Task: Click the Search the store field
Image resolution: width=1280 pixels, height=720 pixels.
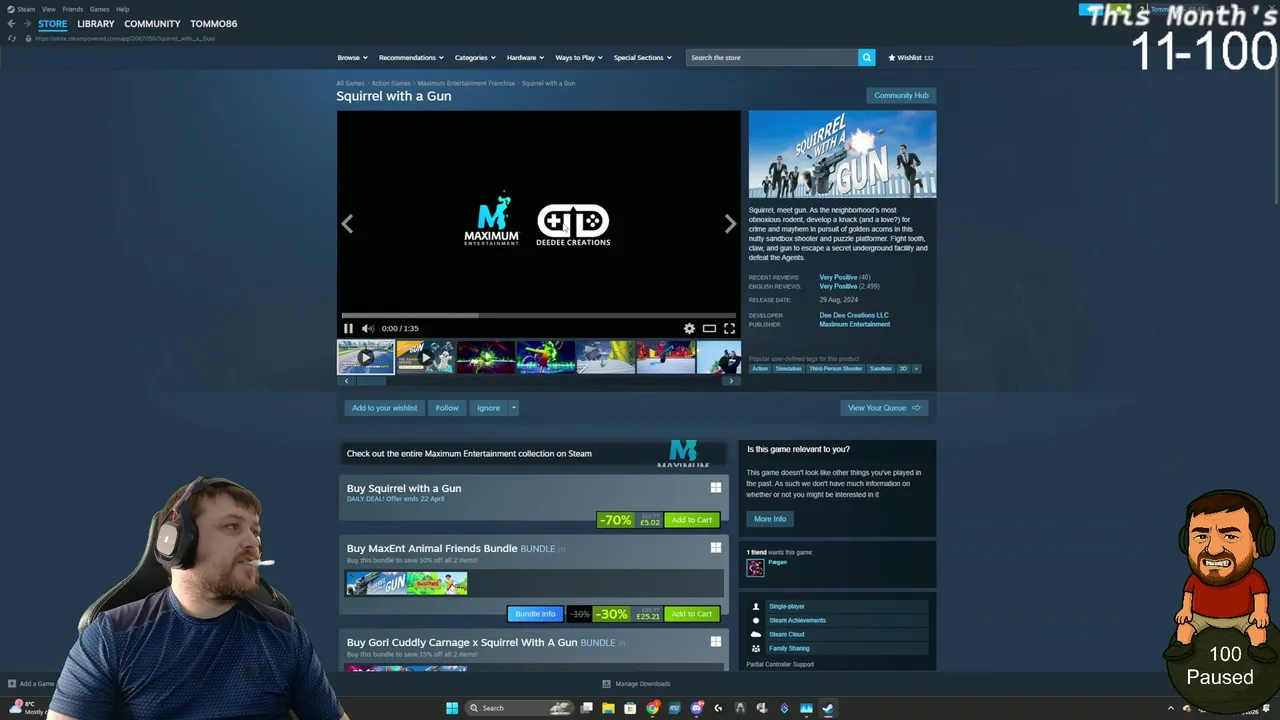Action: [772, 58]
